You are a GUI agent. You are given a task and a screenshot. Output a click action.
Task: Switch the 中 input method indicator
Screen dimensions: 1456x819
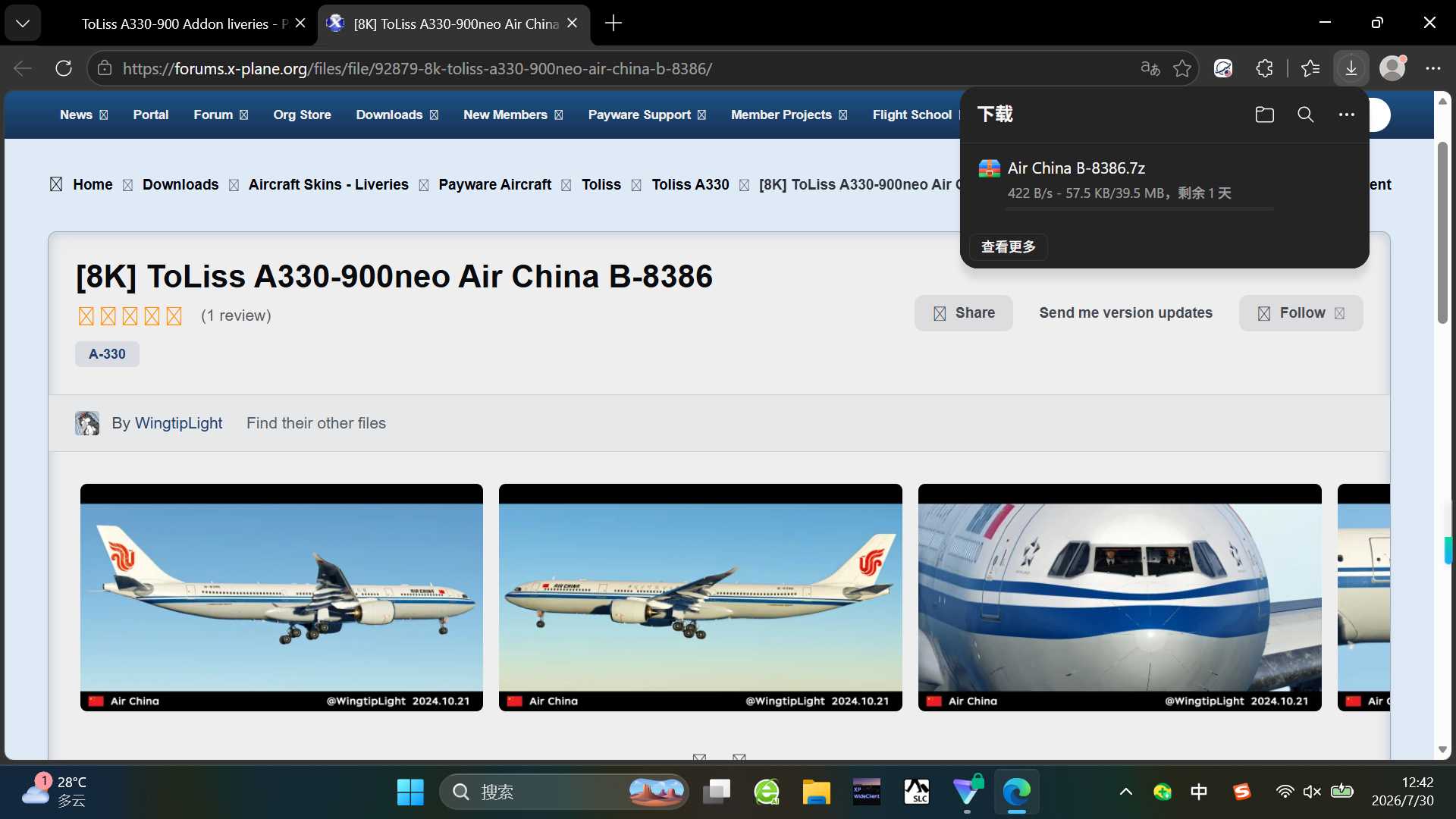click(x=1199, y=792)
